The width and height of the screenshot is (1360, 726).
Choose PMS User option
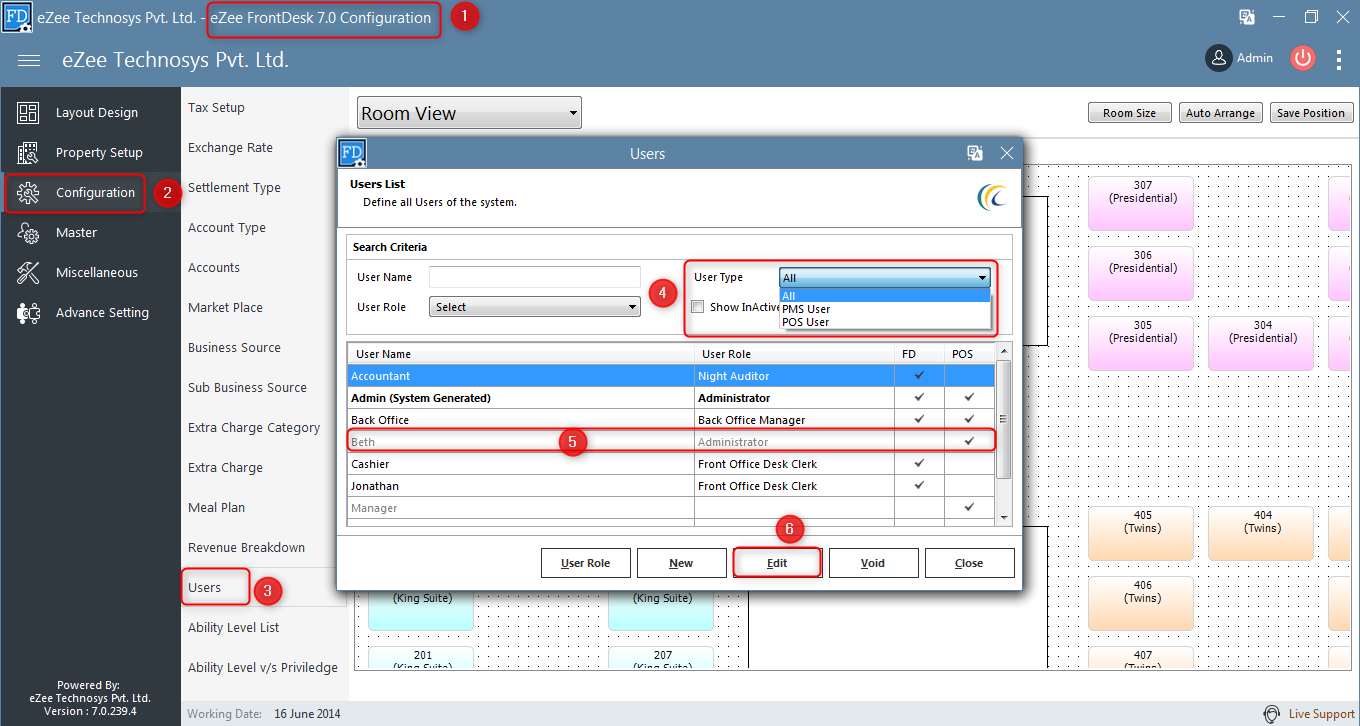(x=884, y=309)
